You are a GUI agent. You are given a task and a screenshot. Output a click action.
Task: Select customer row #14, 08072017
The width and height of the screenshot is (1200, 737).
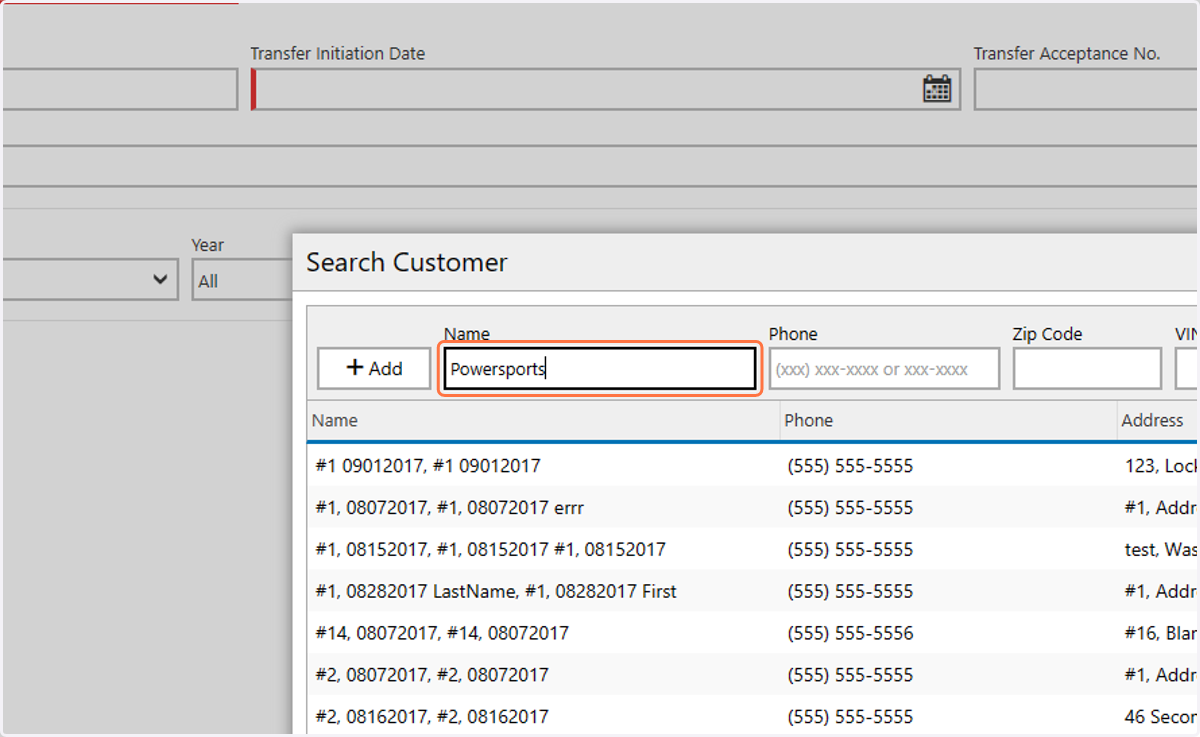tap(752, 633)
